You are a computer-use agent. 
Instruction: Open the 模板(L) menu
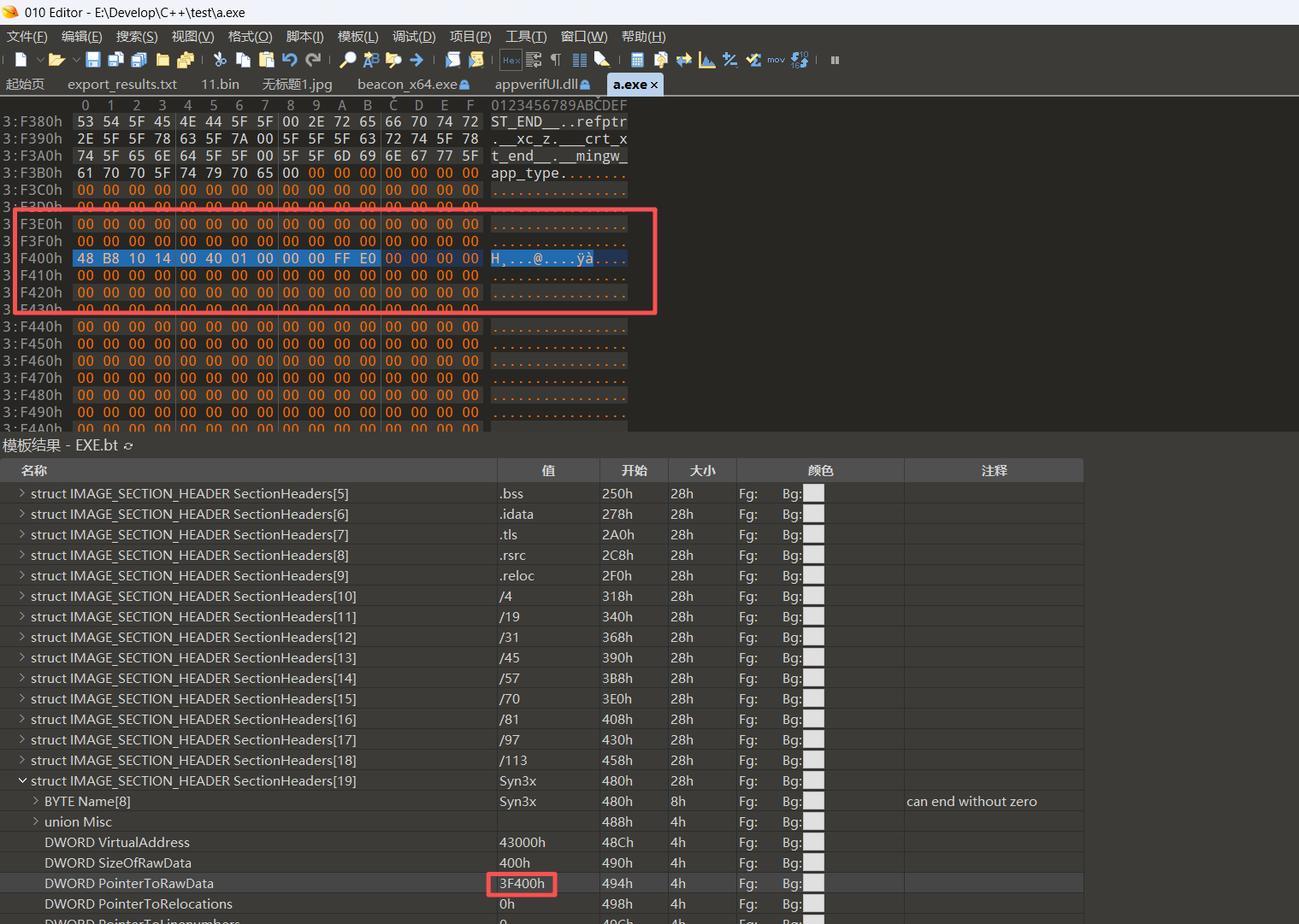(357, 37)
